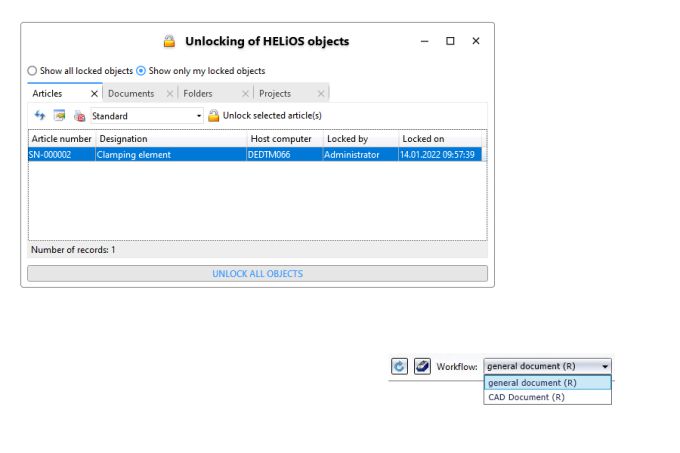The image size is (680, 453).
Task: Sort by the Locked on column header
Action: (x=440, y=139)
